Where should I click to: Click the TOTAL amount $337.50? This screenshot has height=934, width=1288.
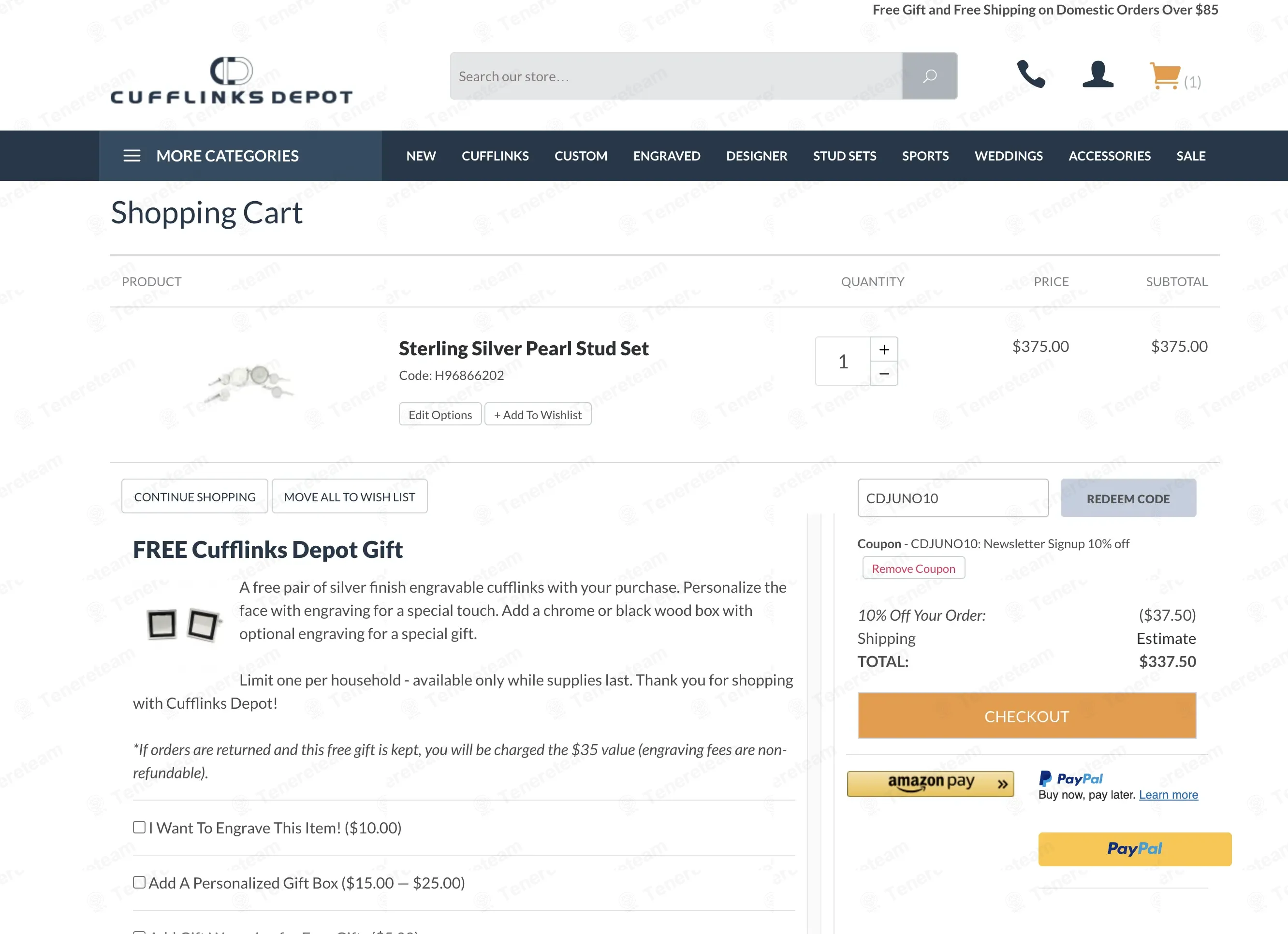point(1167,661)
